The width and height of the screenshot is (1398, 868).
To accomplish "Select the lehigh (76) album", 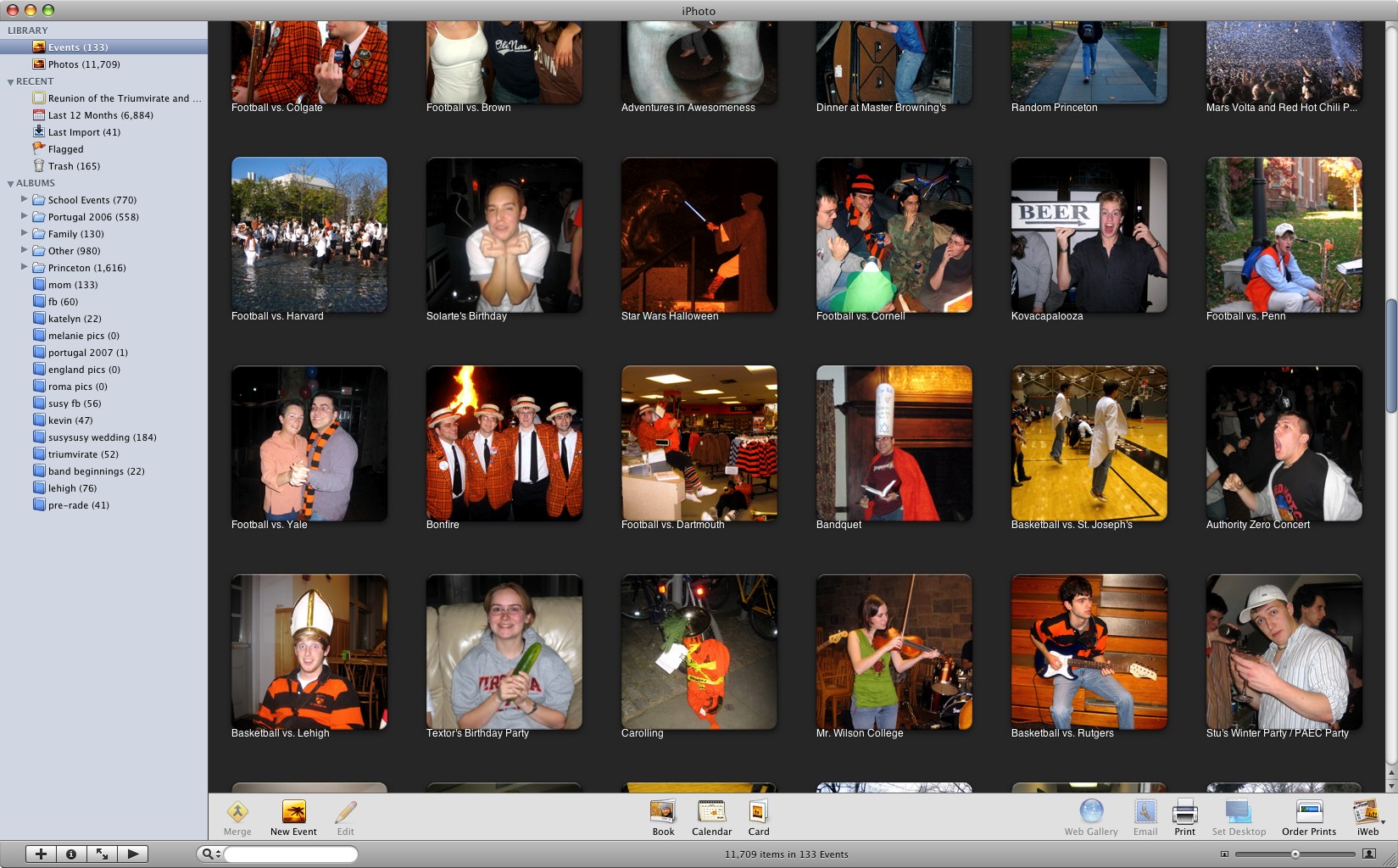I will click(103, 488).
